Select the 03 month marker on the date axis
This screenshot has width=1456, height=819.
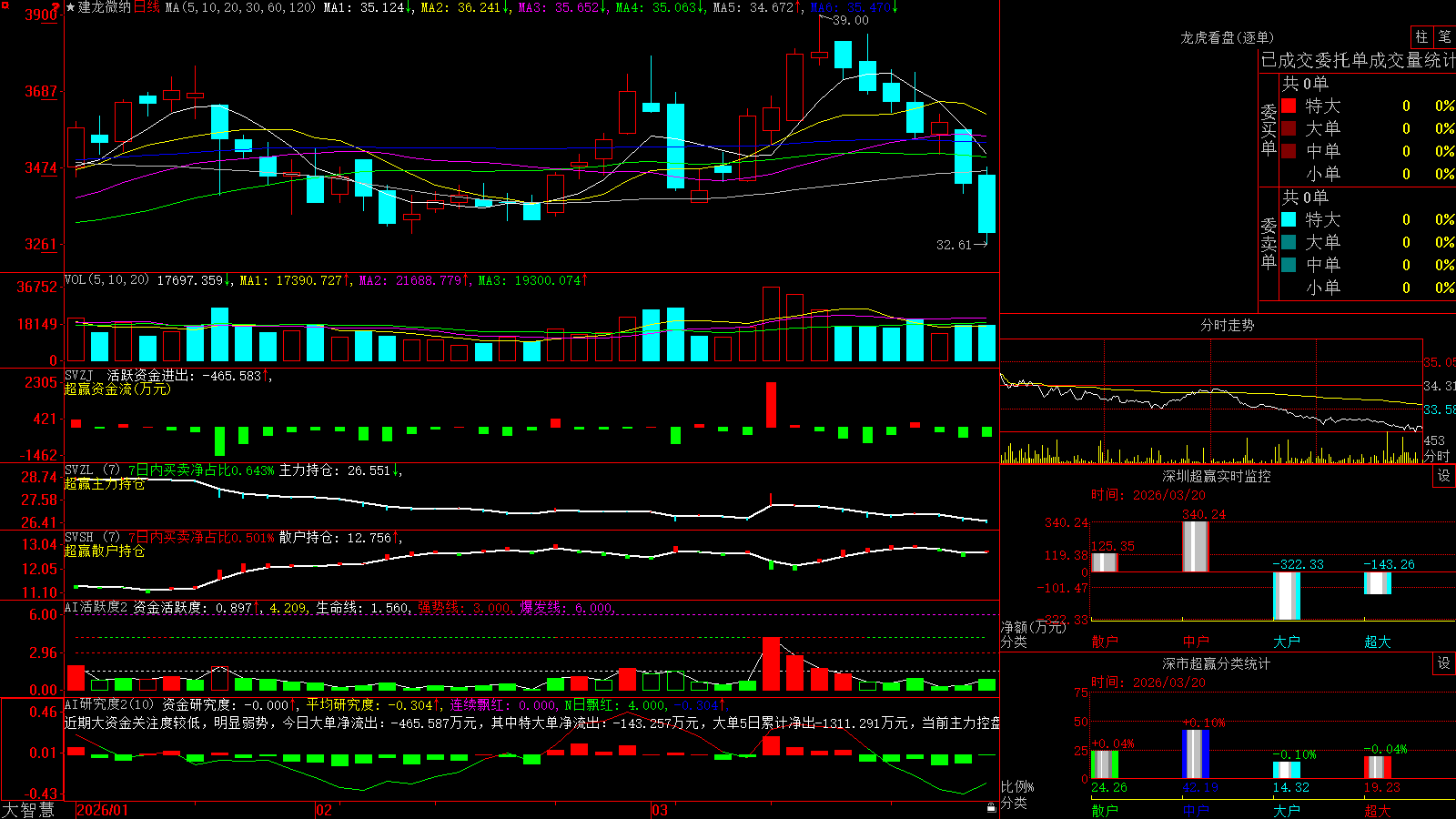pos(660,810)
